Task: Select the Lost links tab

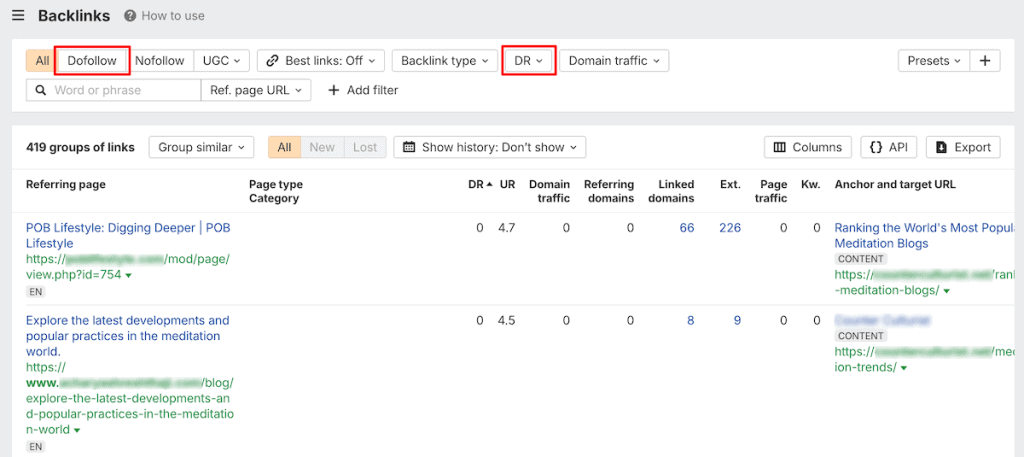Action: coord(365,147)
